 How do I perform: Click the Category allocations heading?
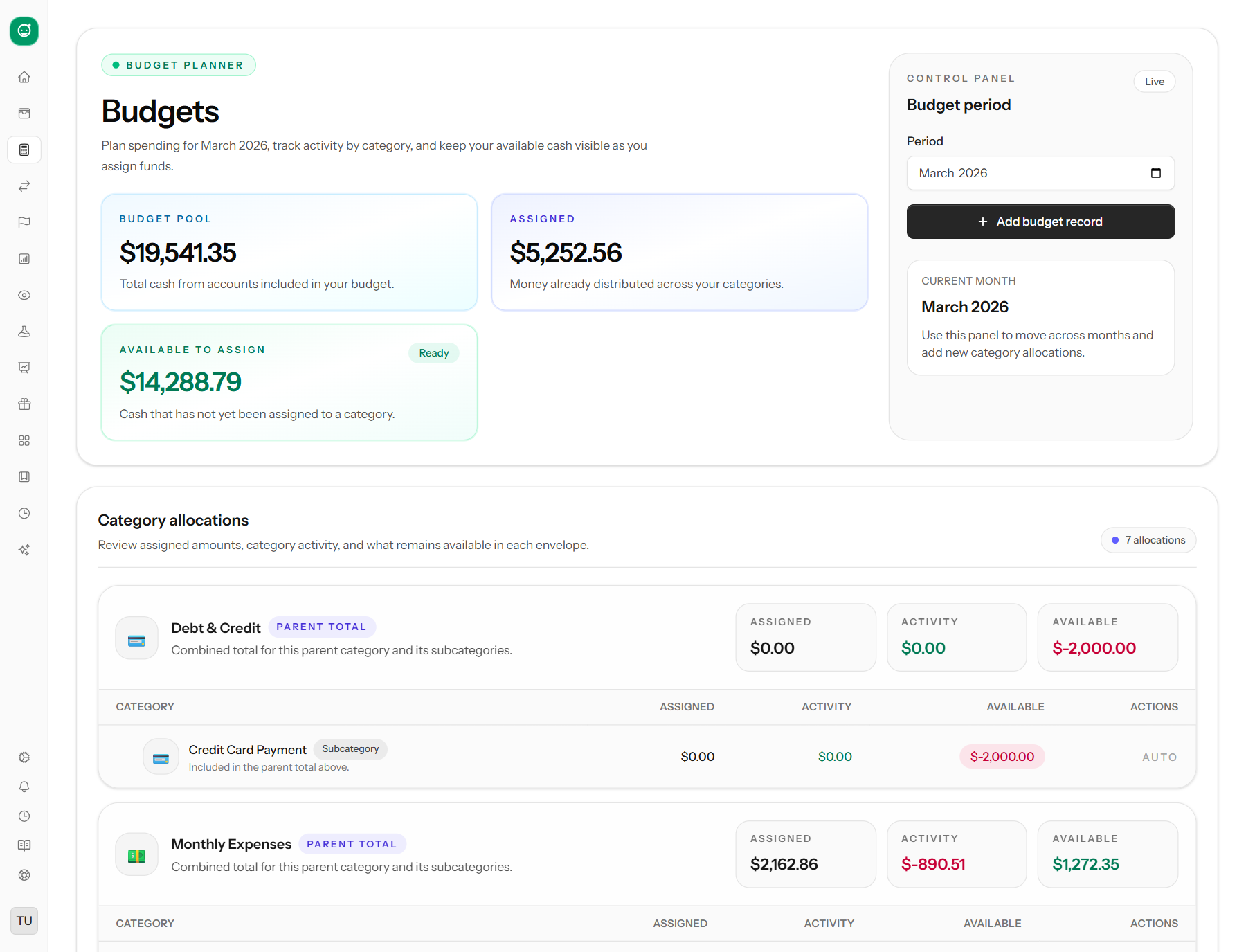tap(173, 520)
